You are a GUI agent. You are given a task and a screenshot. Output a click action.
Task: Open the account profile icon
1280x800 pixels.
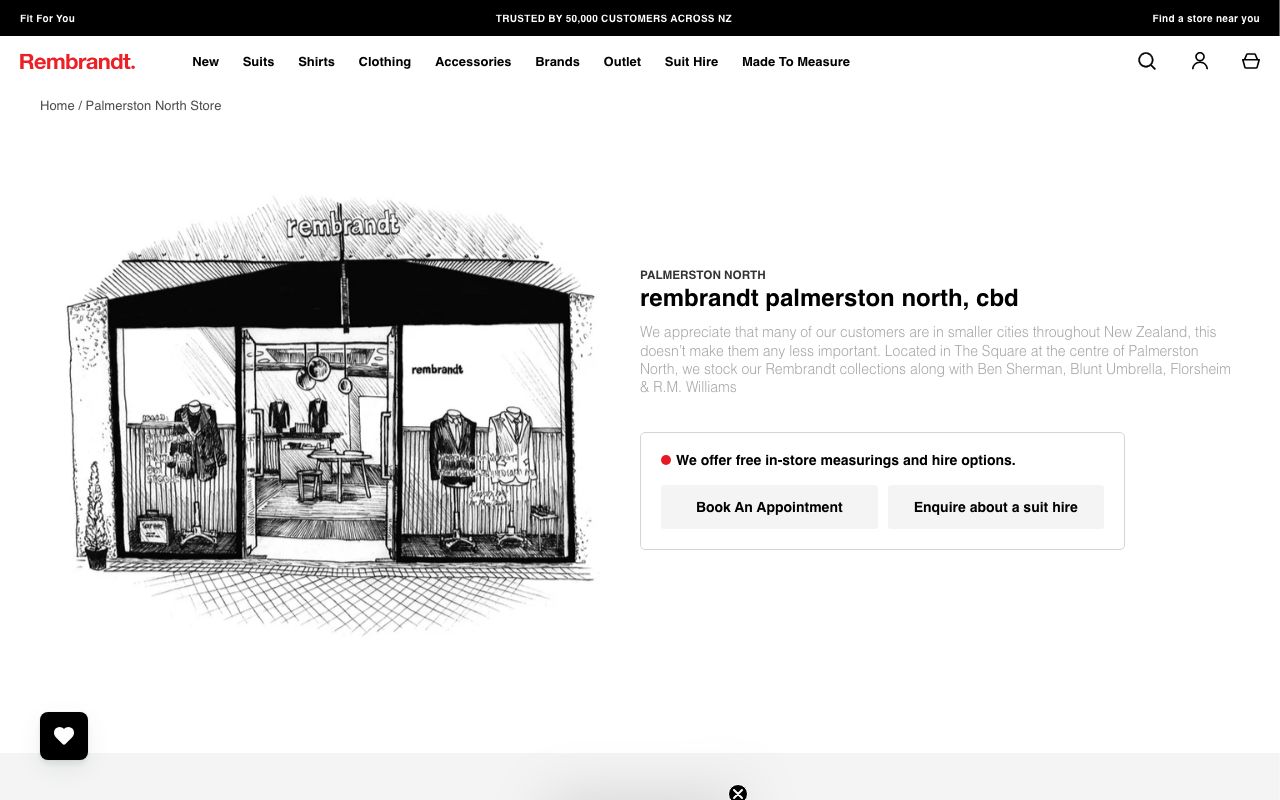(1200, 61)
